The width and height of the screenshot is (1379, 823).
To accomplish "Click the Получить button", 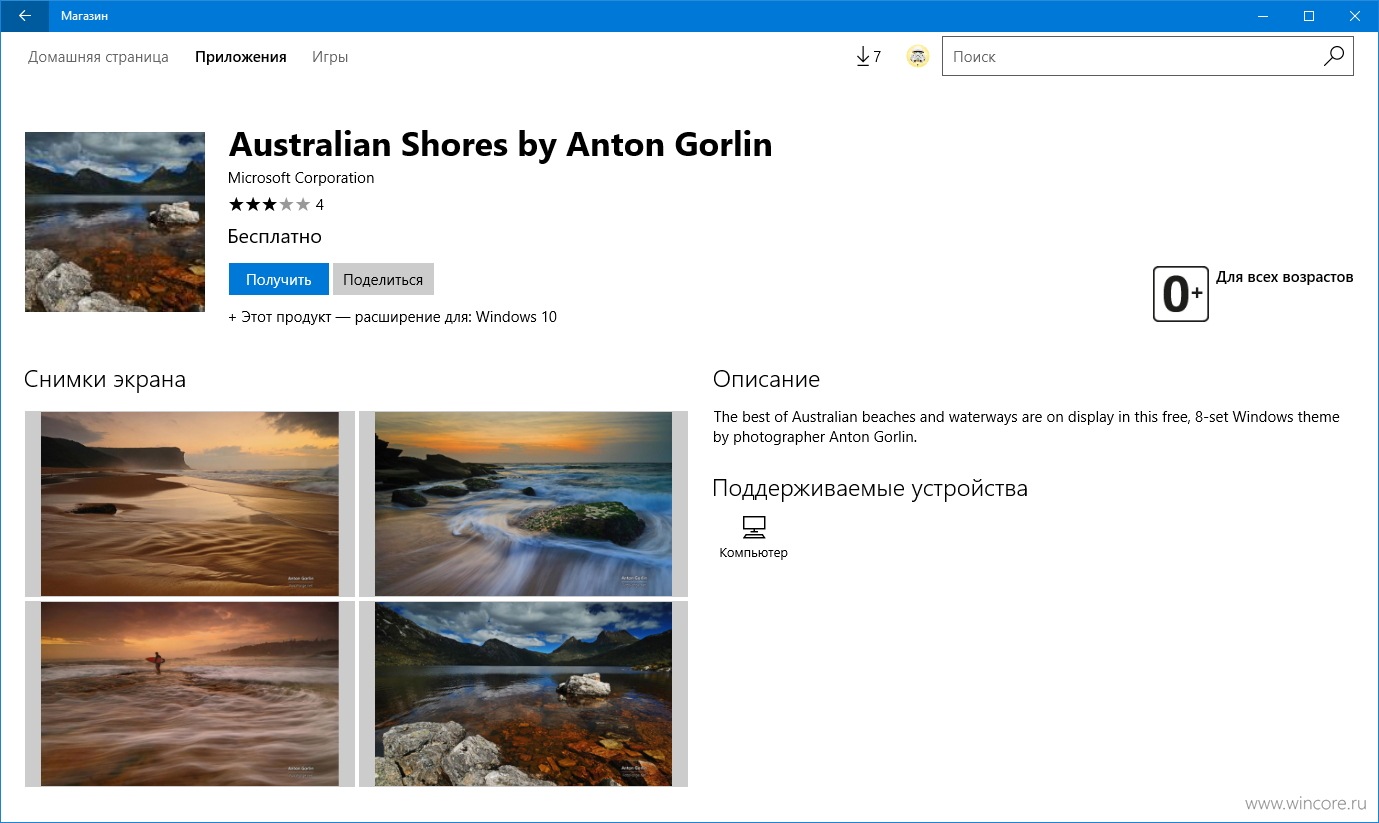I will pyautogui.click(x=279, y=279).
